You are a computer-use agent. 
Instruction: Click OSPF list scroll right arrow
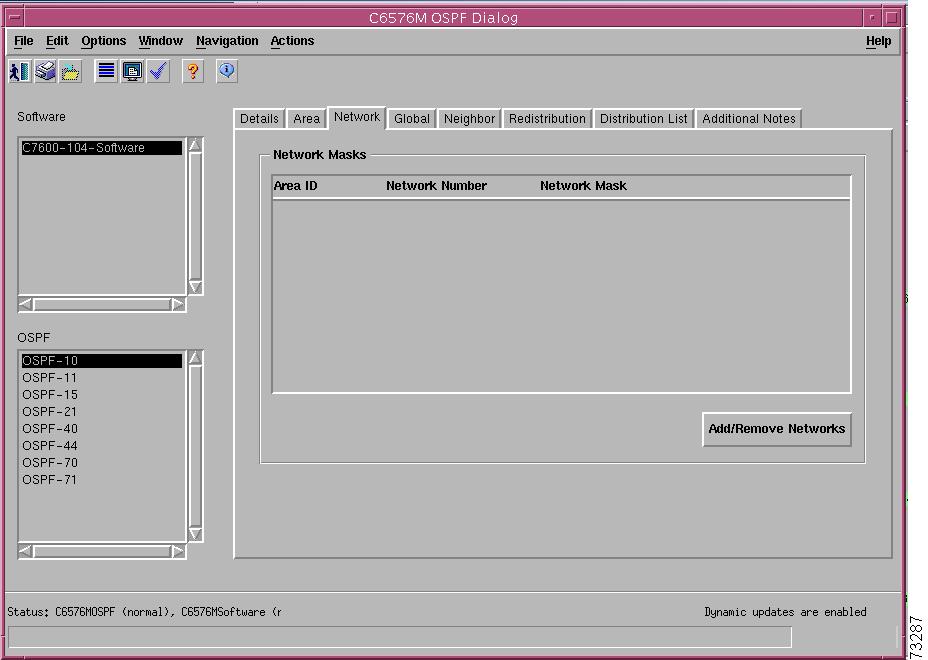click(178, 552)
